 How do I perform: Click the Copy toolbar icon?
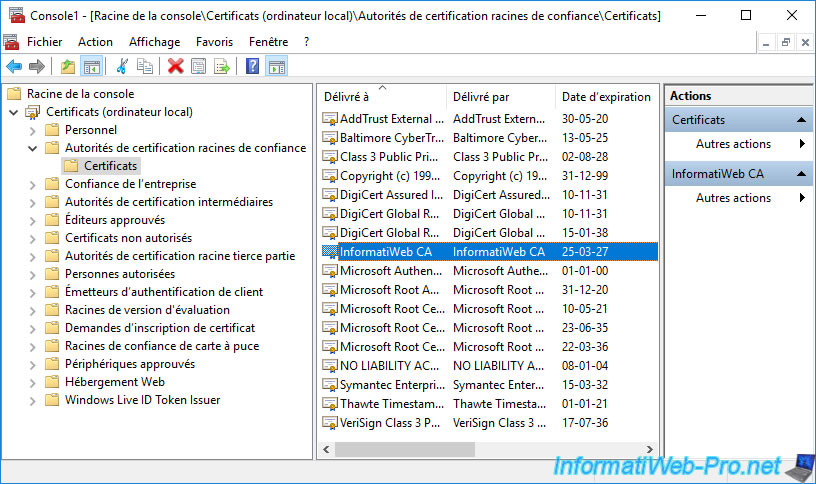point(145,67)
